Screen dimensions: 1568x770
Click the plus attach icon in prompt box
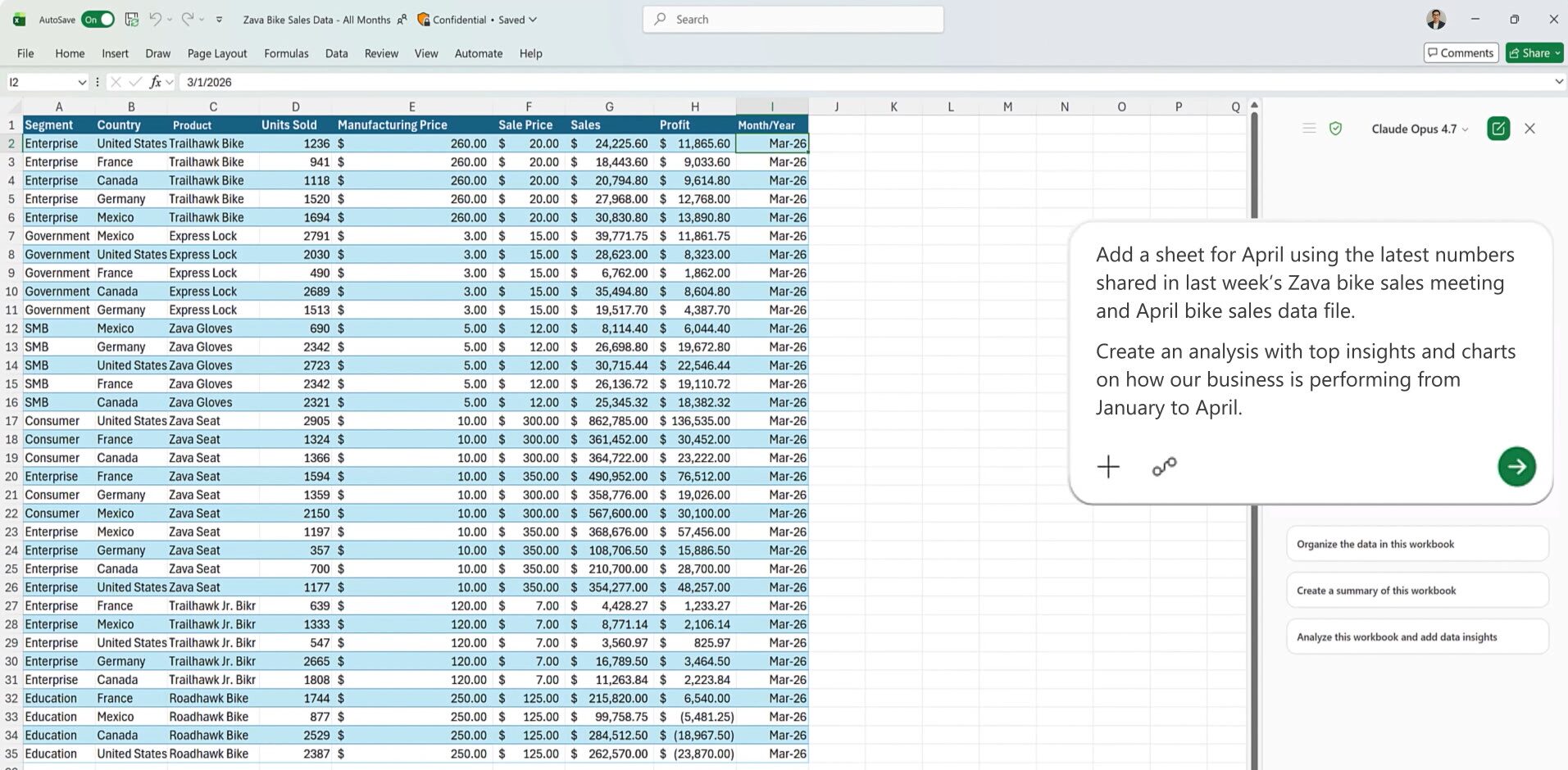(x=1108, y=467)
